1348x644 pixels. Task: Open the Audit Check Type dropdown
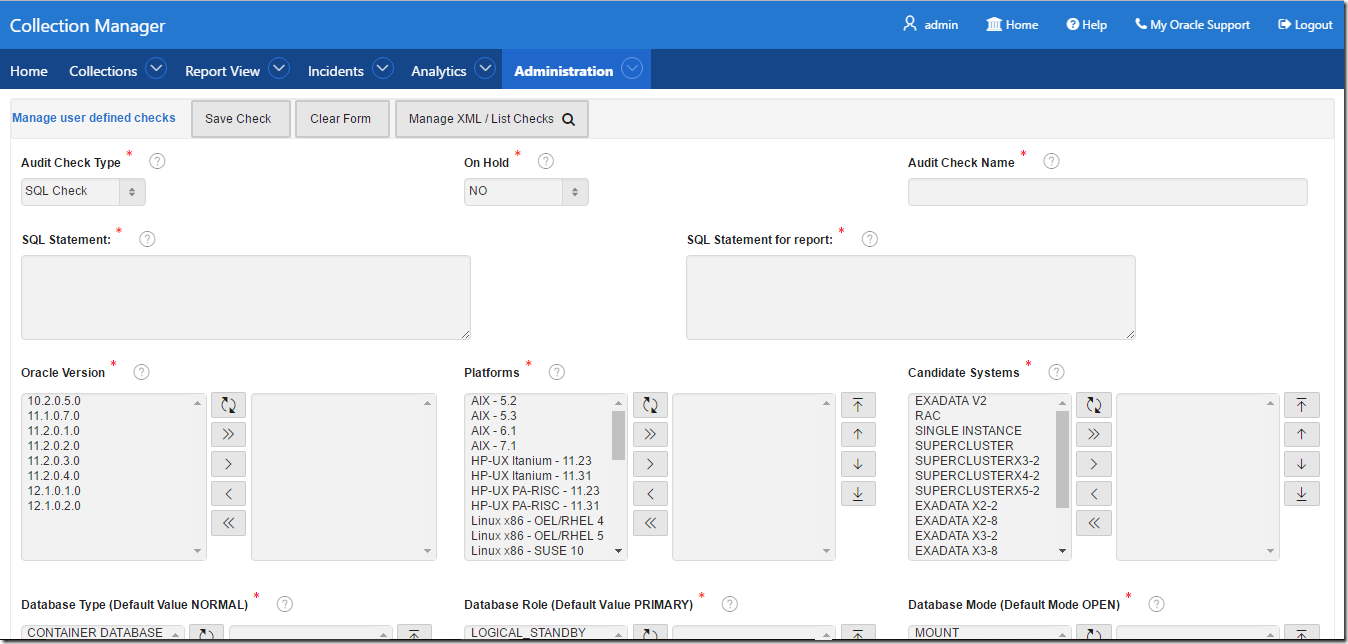[83, 191]
